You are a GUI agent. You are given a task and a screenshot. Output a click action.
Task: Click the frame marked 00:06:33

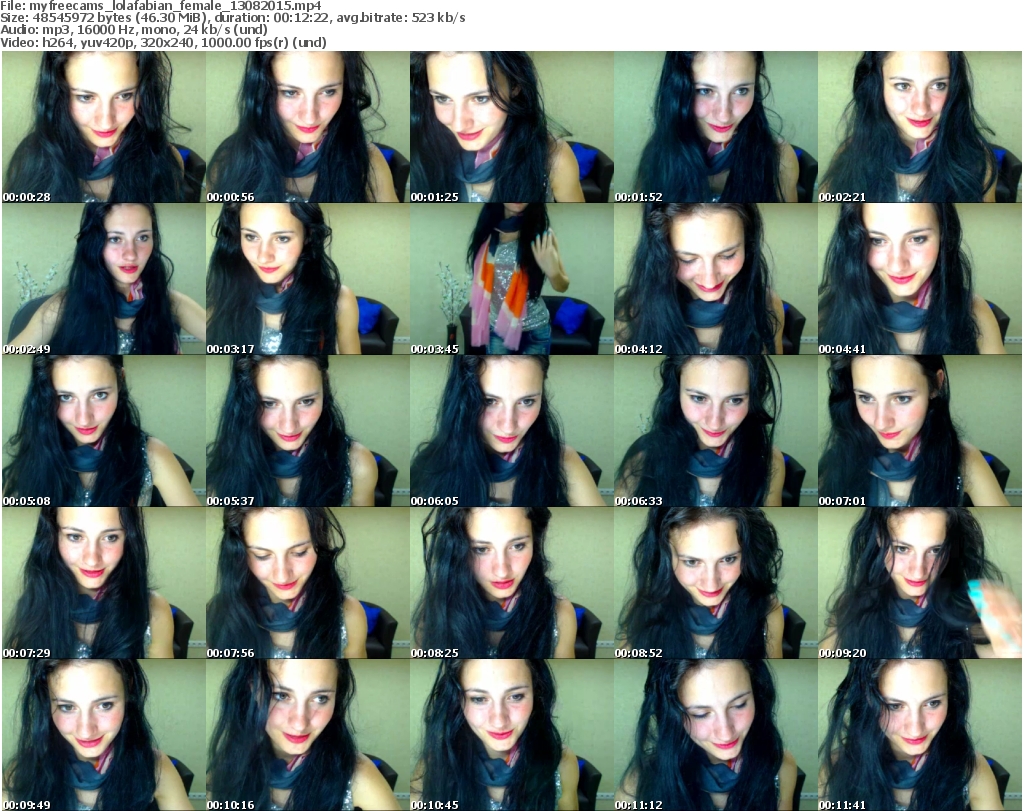[716, 431]
